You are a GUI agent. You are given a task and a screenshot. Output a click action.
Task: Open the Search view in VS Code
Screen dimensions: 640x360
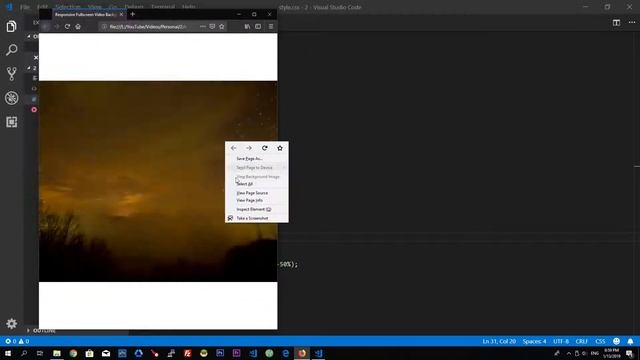click(x=11, y=50)
